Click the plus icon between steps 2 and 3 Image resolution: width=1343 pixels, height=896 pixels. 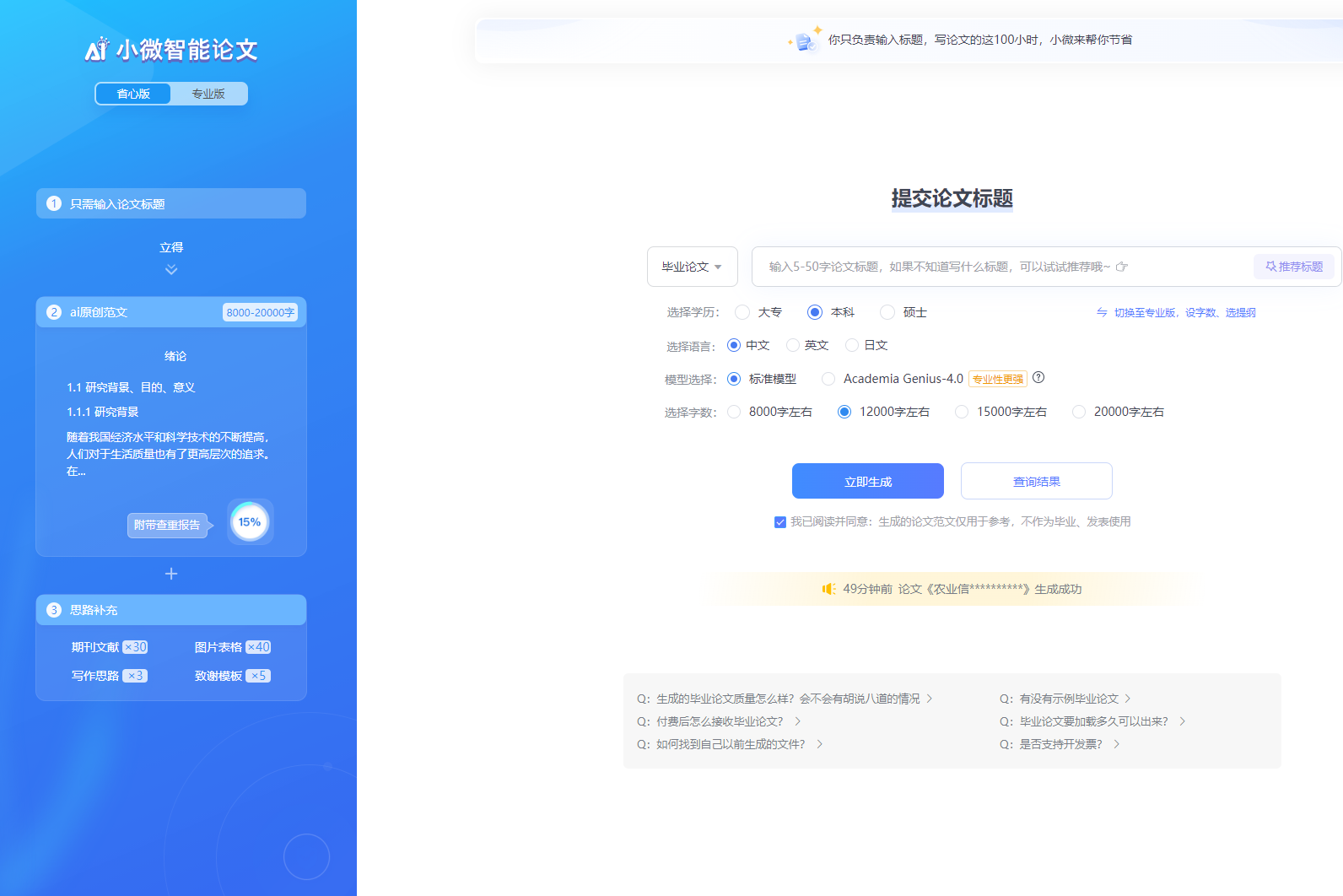171,574
